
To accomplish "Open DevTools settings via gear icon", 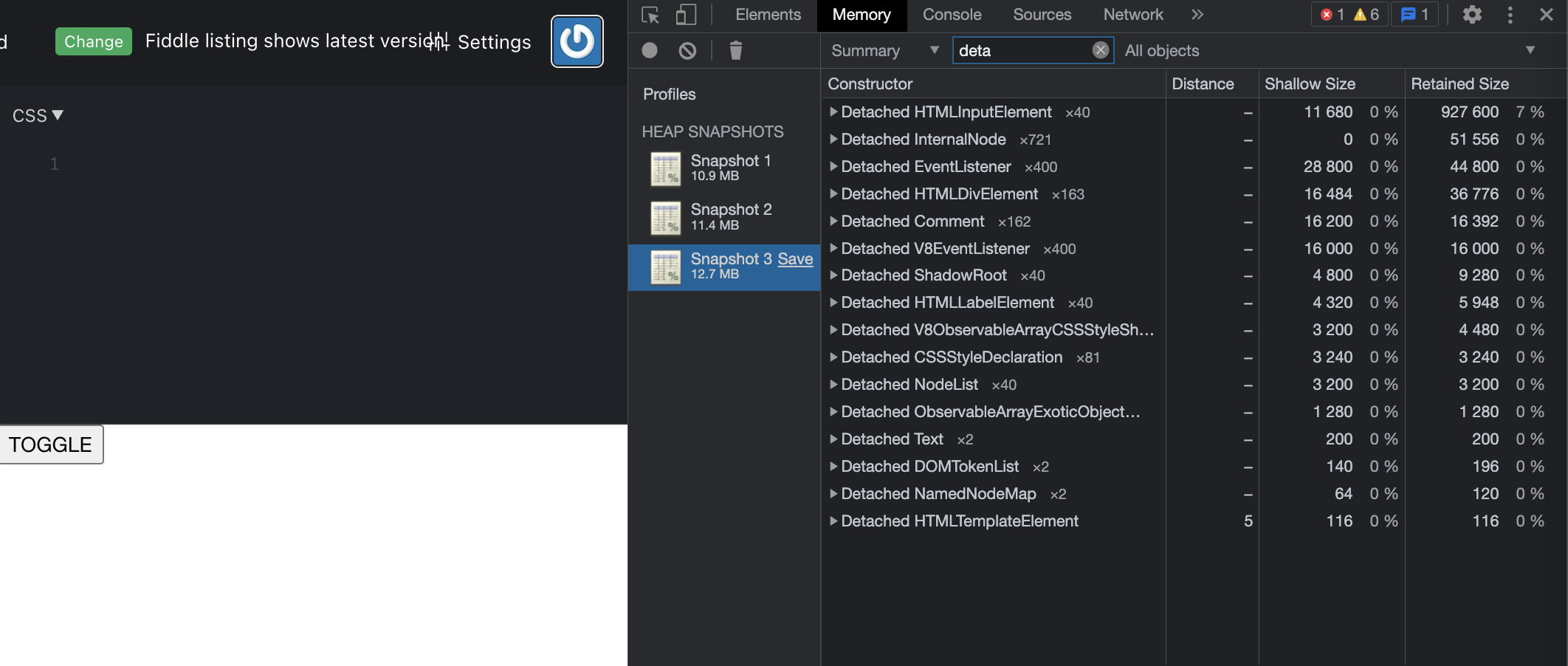I will pos(1472,15).
